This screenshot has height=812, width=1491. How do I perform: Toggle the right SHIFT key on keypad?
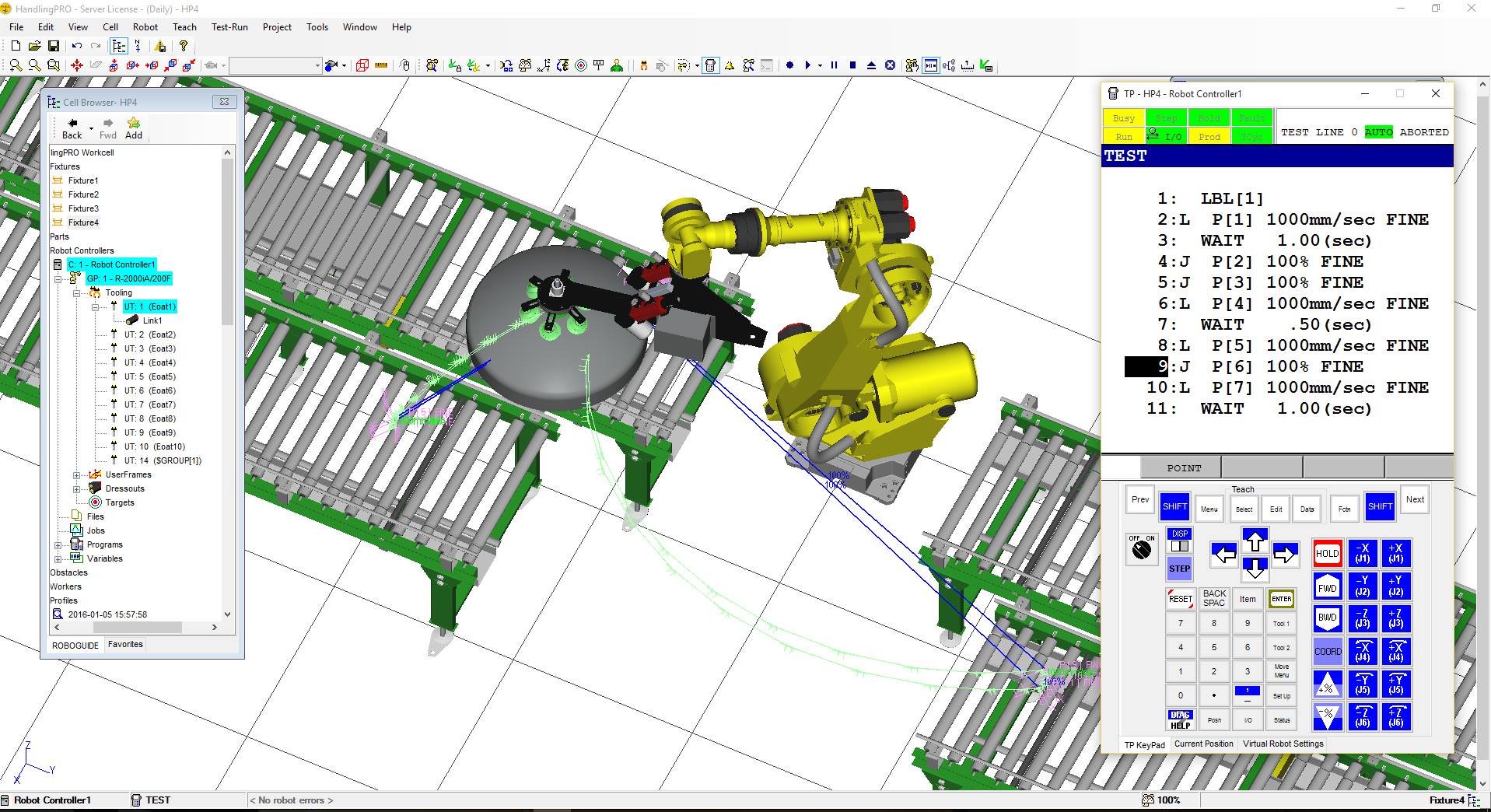click(1380, 506)
